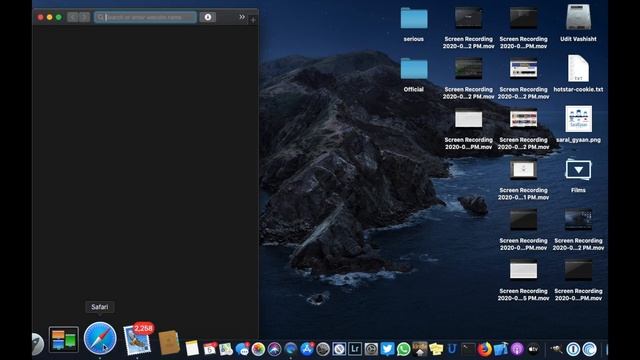The width and height of the screenshot is (640, 360).
Task: Select Screen Recording 2020-0...5 PM.mov file
Action: (x=523, y=271)
